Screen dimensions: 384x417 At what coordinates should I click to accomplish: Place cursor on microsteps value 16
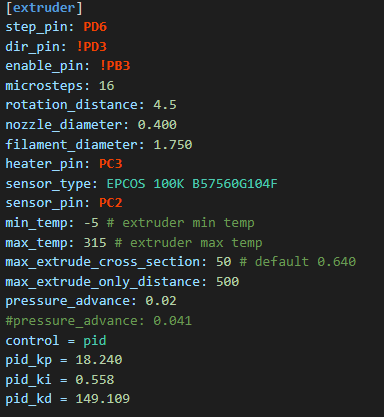[107, 86]
